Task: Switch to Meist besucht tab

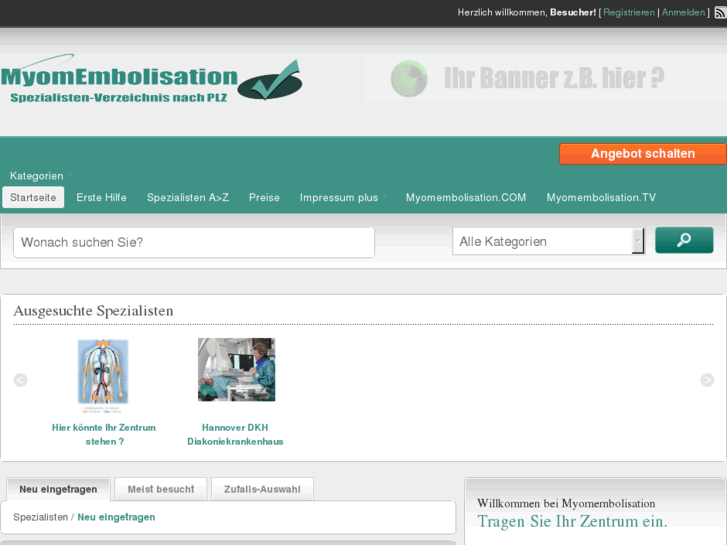Action: click(161, 489)
